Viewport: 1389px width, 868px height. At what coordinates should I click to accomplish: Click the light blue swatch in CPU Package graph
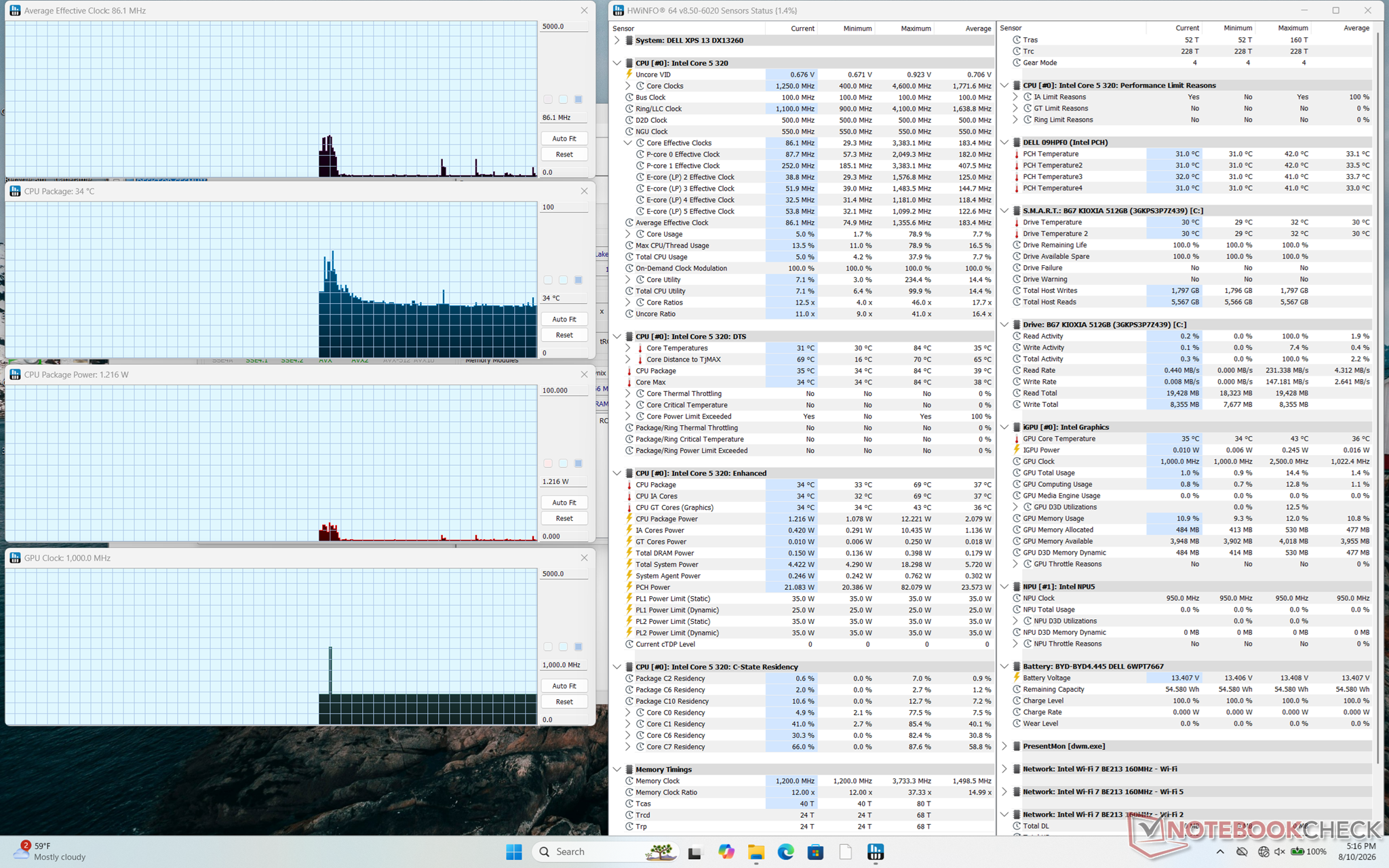coord(563,280)
